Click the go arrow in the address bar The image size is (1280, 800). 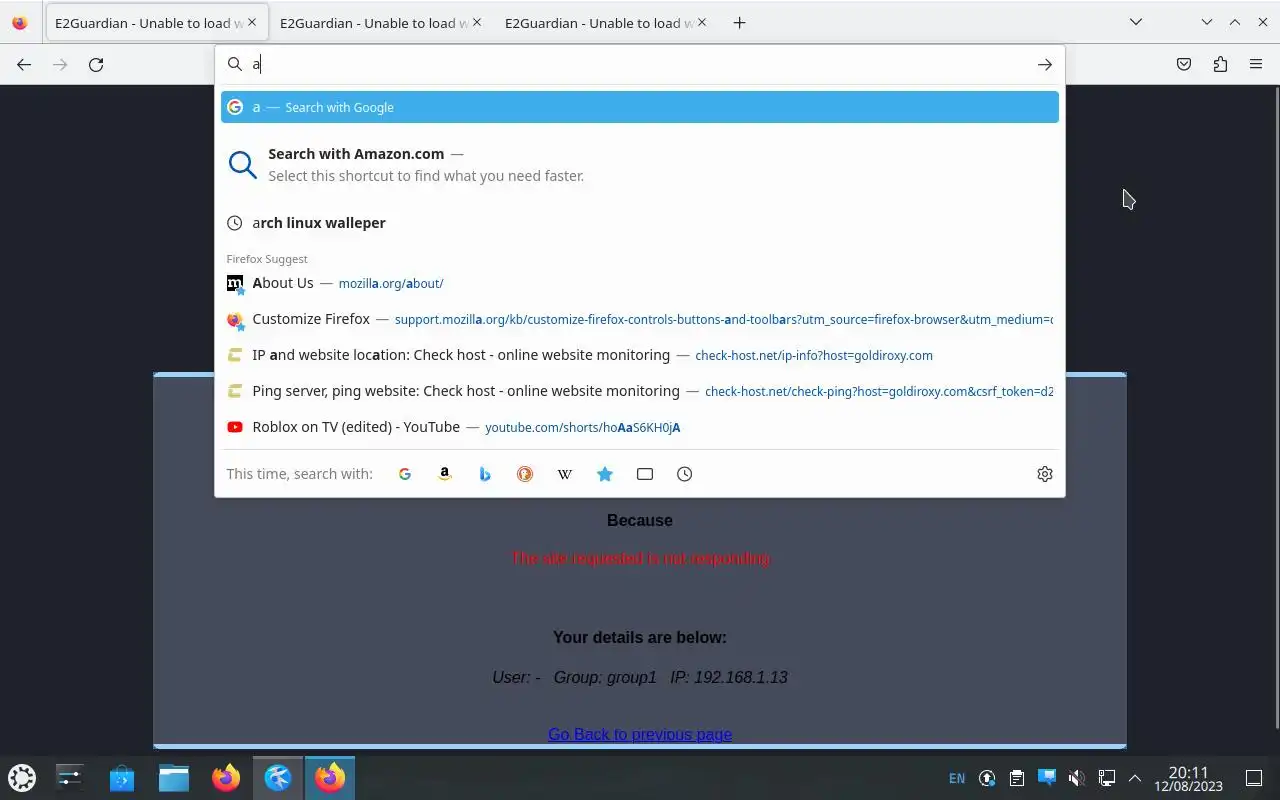click(x=1044, y=64)
